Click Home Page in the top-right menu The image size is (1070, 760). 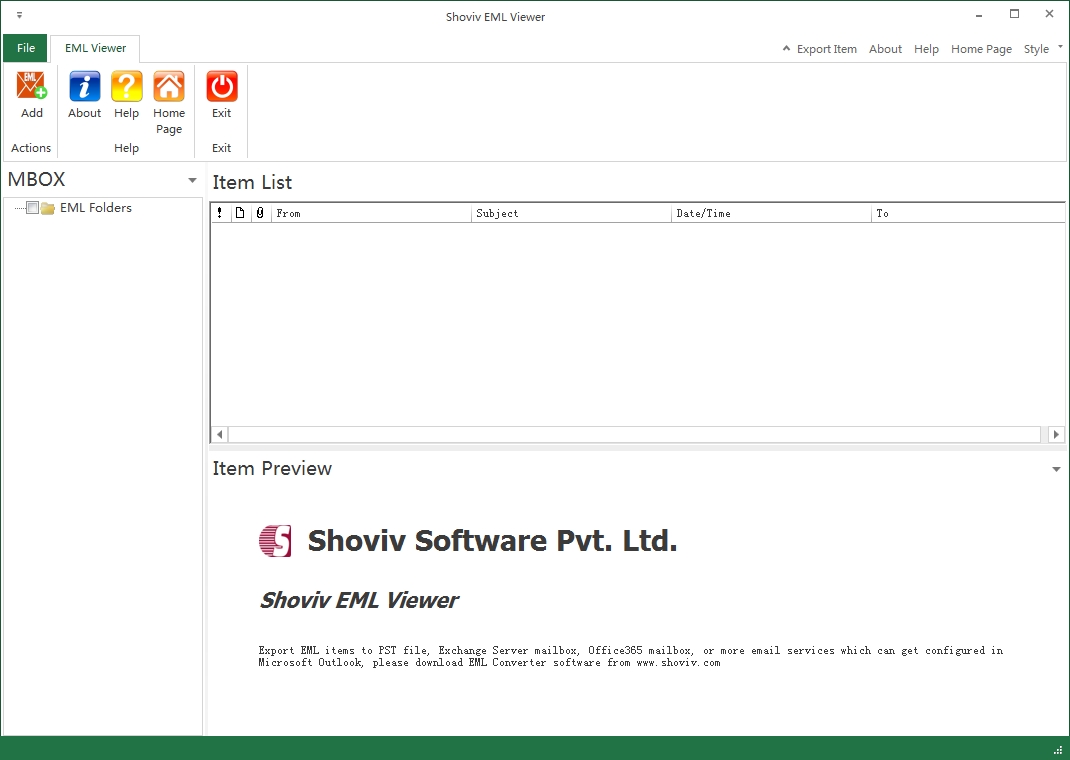point(981,49)
